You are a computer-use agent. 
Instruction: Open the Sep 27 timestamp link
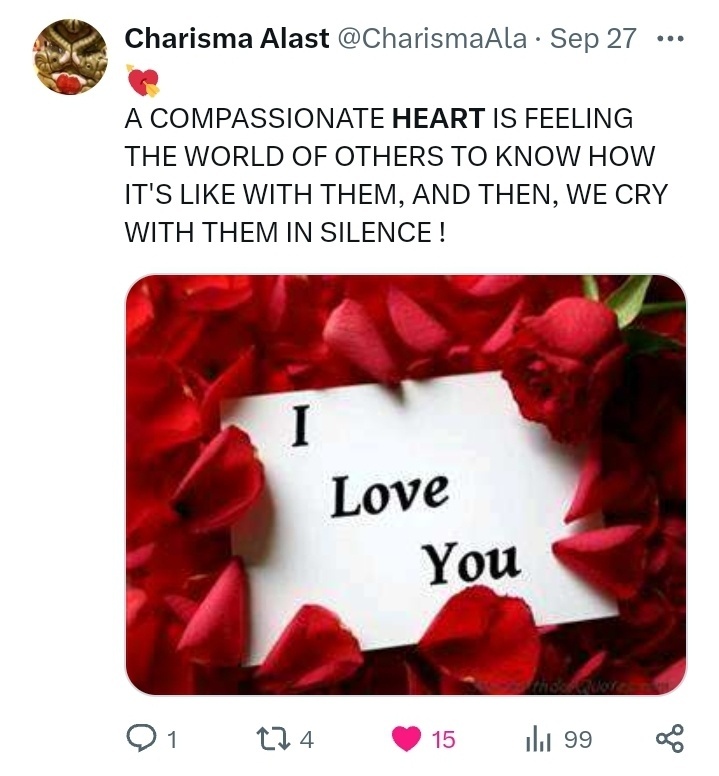(593, 39)
